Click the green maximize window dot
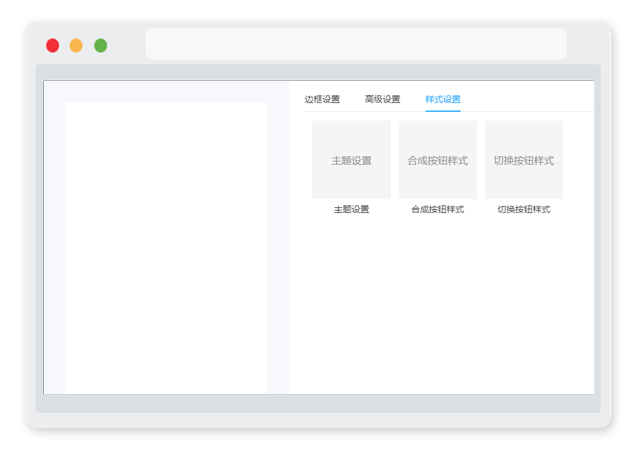This screenshot has height=450, width=640. (x=100, y=45)
